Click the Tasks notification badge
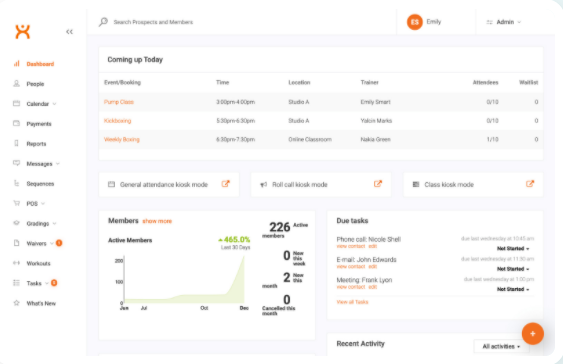This screenshot has height=364, width=563. click(54, 283)
